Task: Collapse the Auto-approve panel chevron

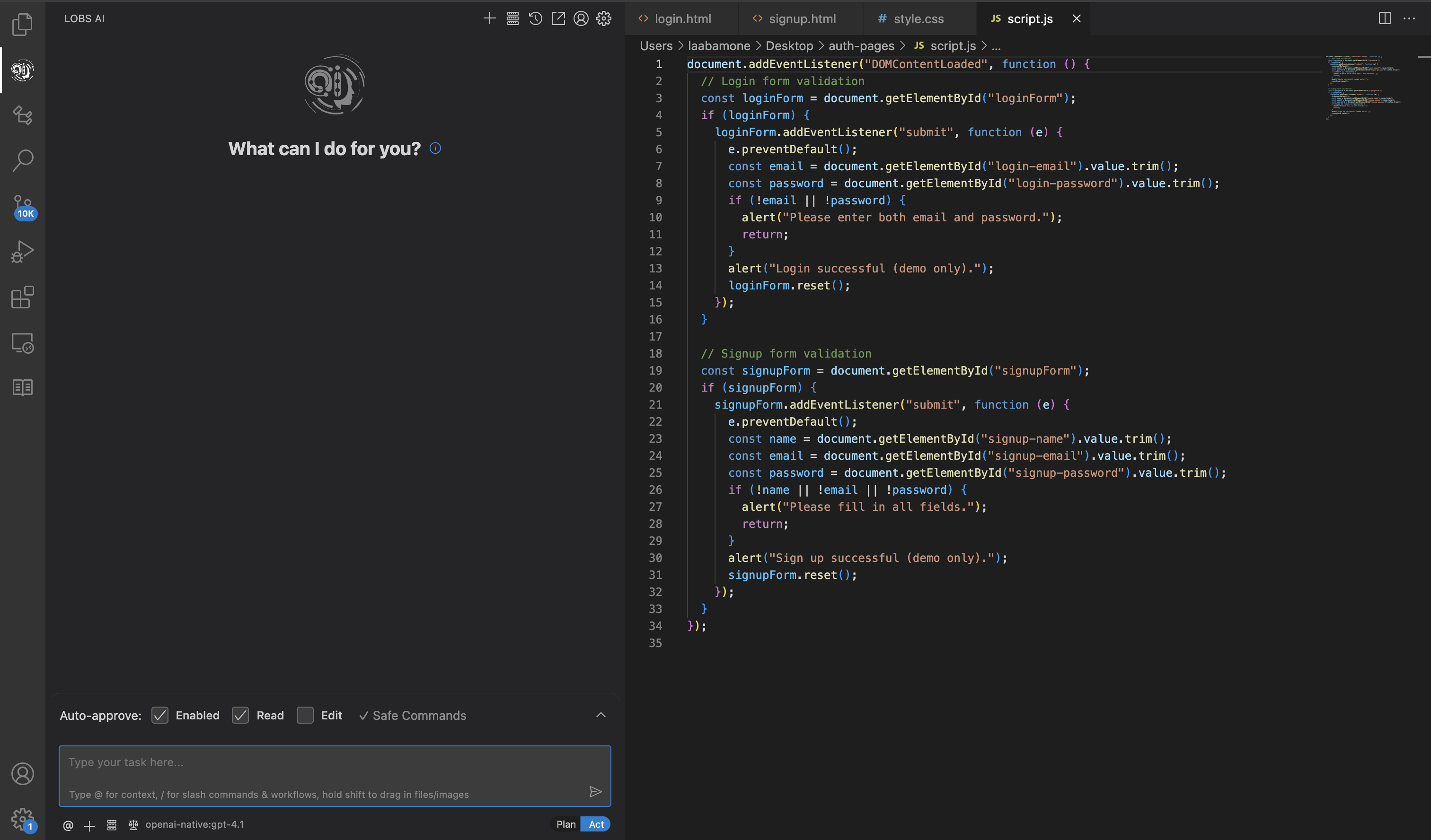Action: (601, 715)
